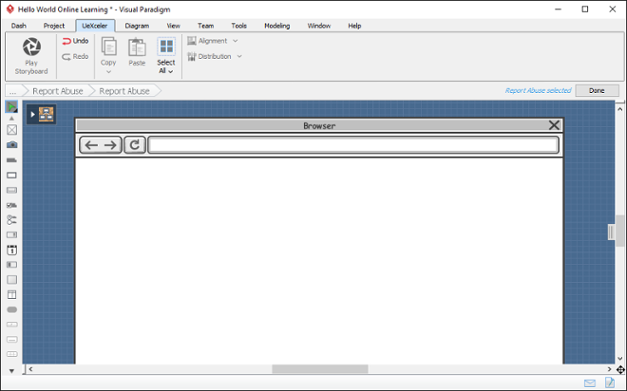This screenshot has width=627, height=391.
Task: Click the wireframe browser refresh icon
Action: click(134, 145)
